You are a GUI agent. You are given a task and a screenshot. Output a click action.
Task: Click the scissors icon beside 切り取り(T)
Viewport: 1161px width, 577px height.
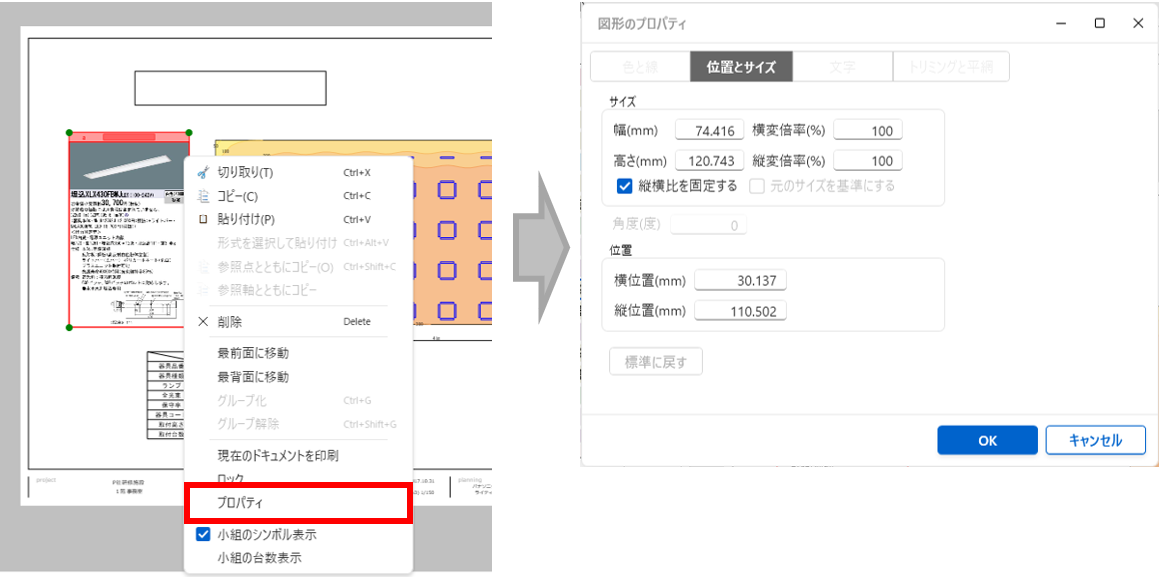click(203, 172)
